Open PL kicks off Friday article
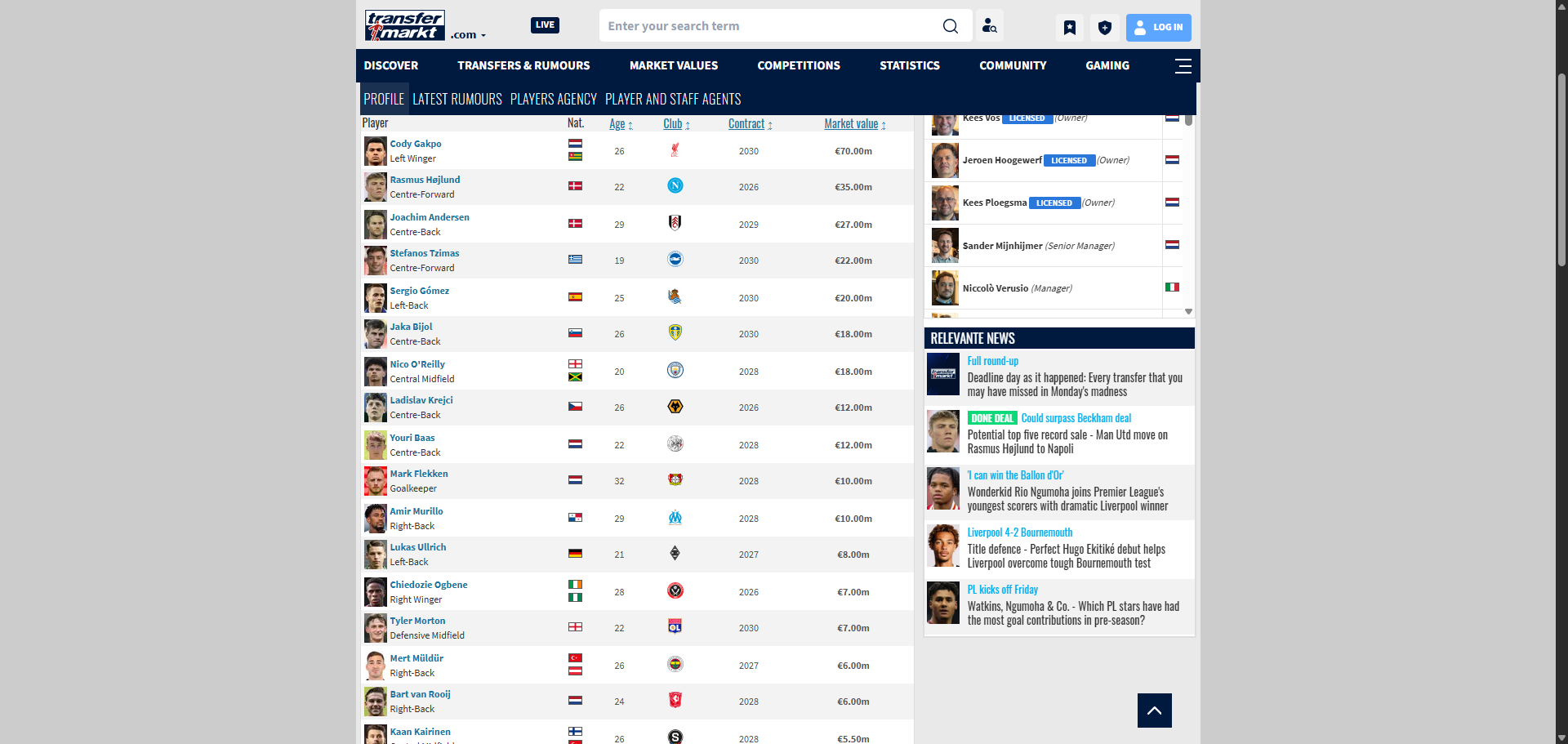 [x=1002, y=590]
